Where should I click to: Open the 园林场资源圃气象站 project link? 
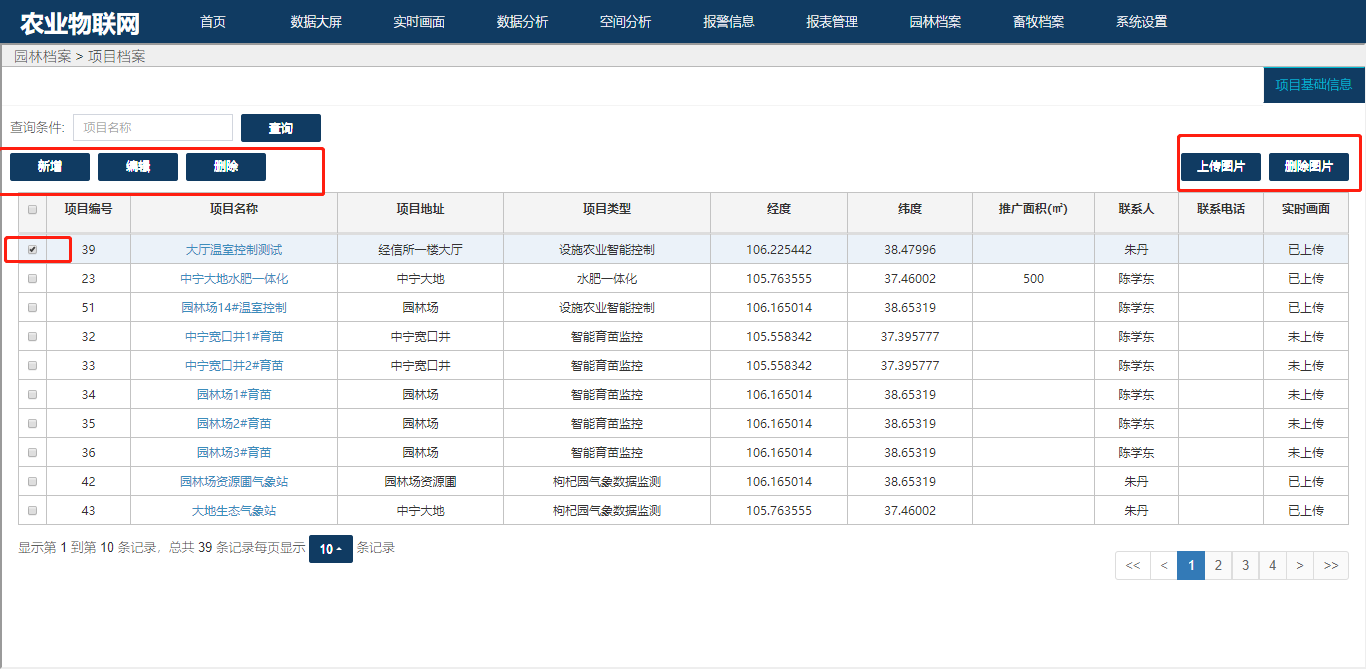pyautogui.click(x=234, y=482)
